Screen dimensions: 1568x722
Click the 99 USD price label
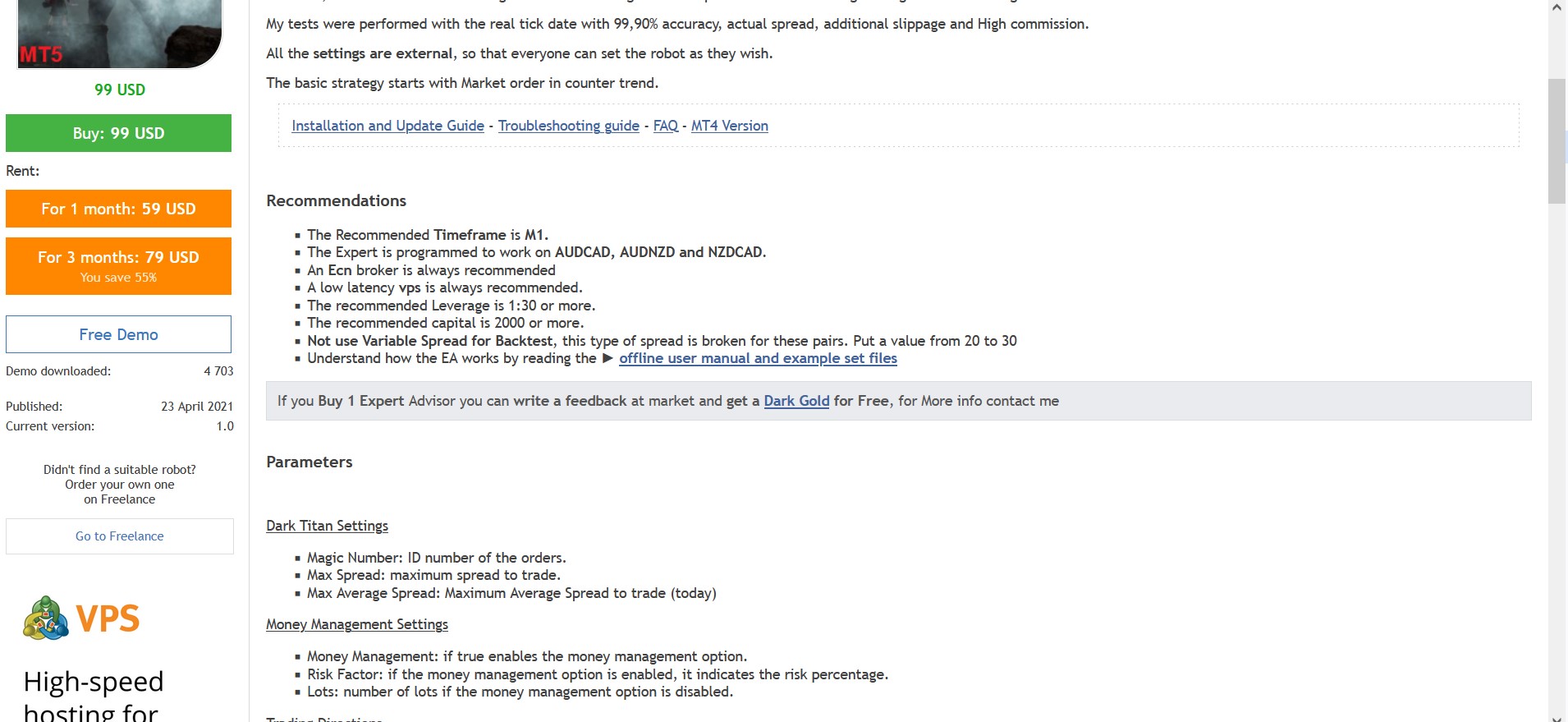click(120, 90)
